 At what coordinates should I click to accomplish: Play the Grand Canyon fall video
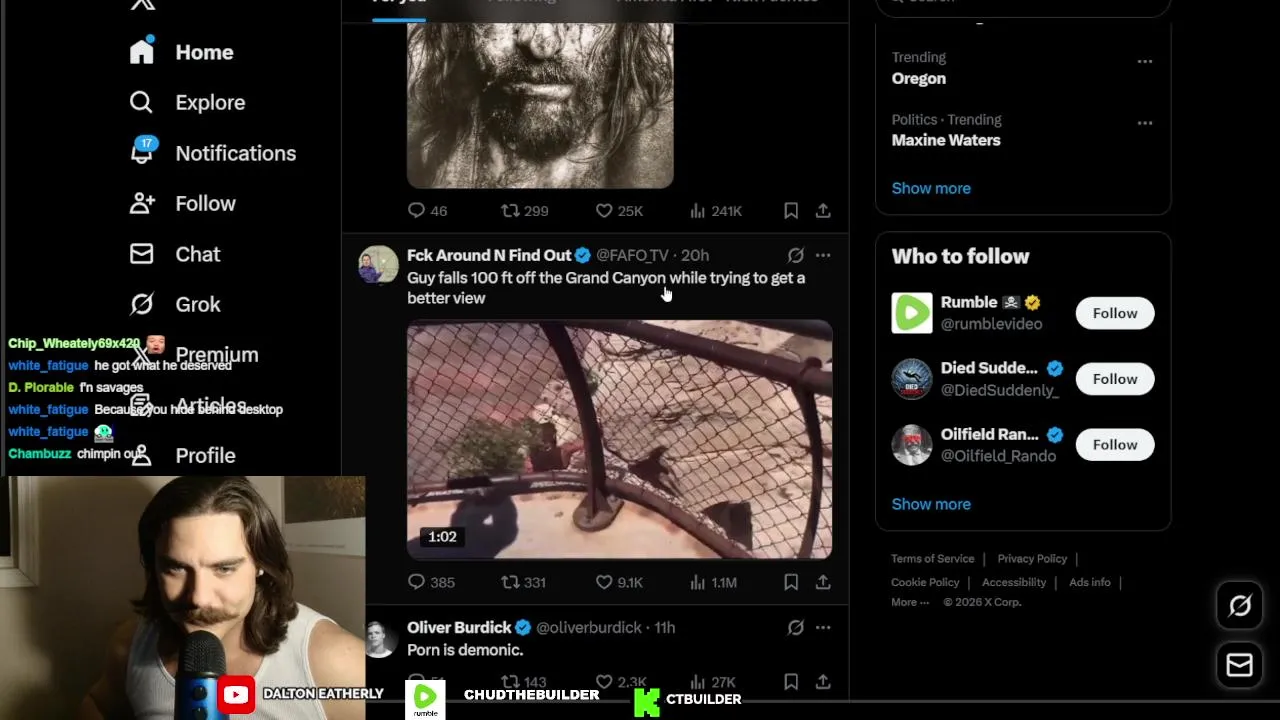[x=619, y=439]
